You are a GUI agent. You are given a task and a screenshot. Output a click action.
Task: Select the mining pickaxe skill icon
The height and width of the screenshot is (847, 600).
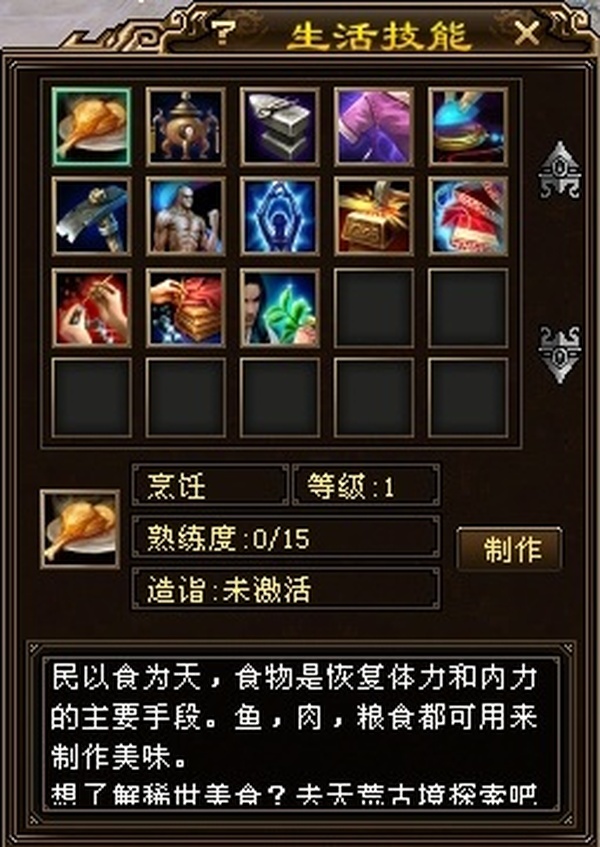(x=91, y=217)
